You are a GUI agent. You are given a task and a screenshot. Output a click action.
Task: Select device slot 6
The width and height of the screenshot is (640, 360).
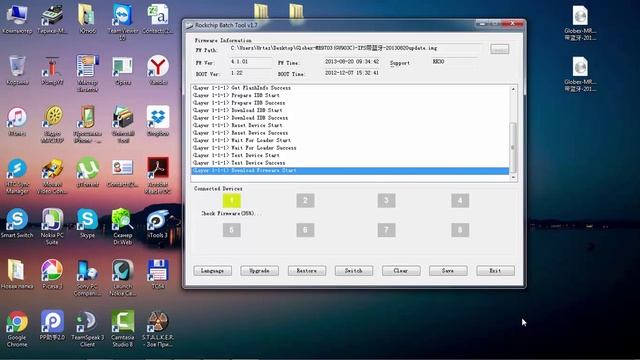tap(305, 230)
